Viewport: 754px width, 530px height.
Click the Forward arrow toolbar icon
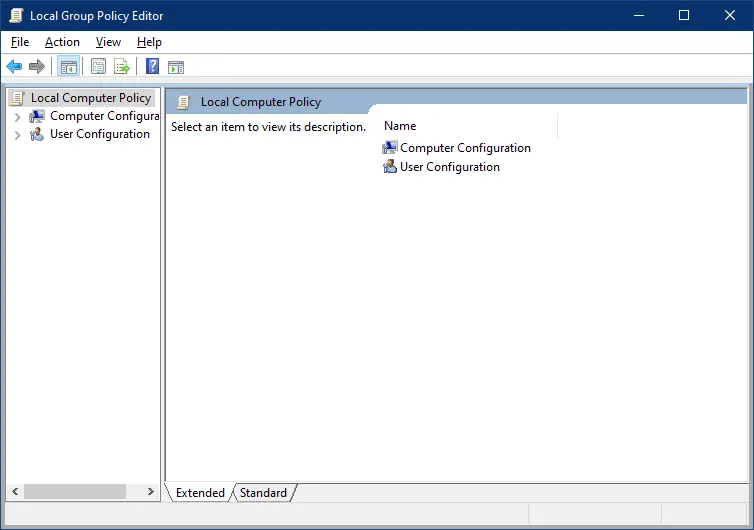(x=37, y=66)
